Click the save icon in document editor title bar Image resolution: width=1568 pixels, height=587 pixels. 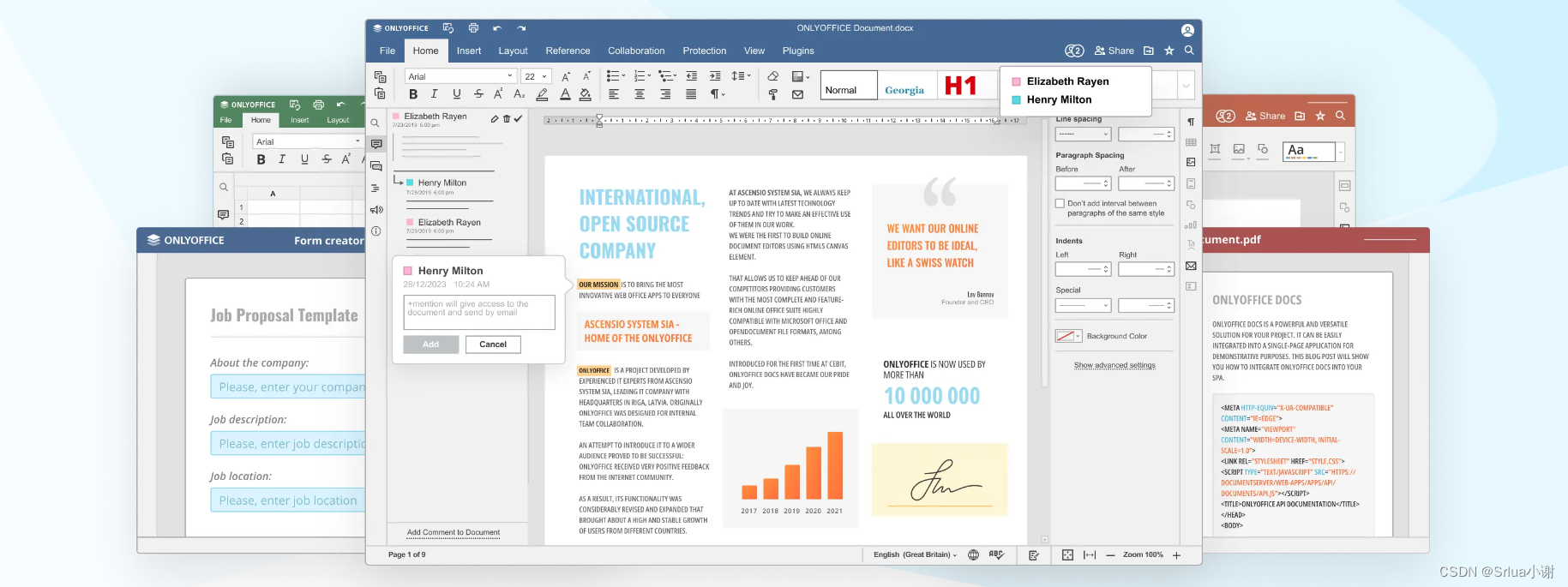448,28
